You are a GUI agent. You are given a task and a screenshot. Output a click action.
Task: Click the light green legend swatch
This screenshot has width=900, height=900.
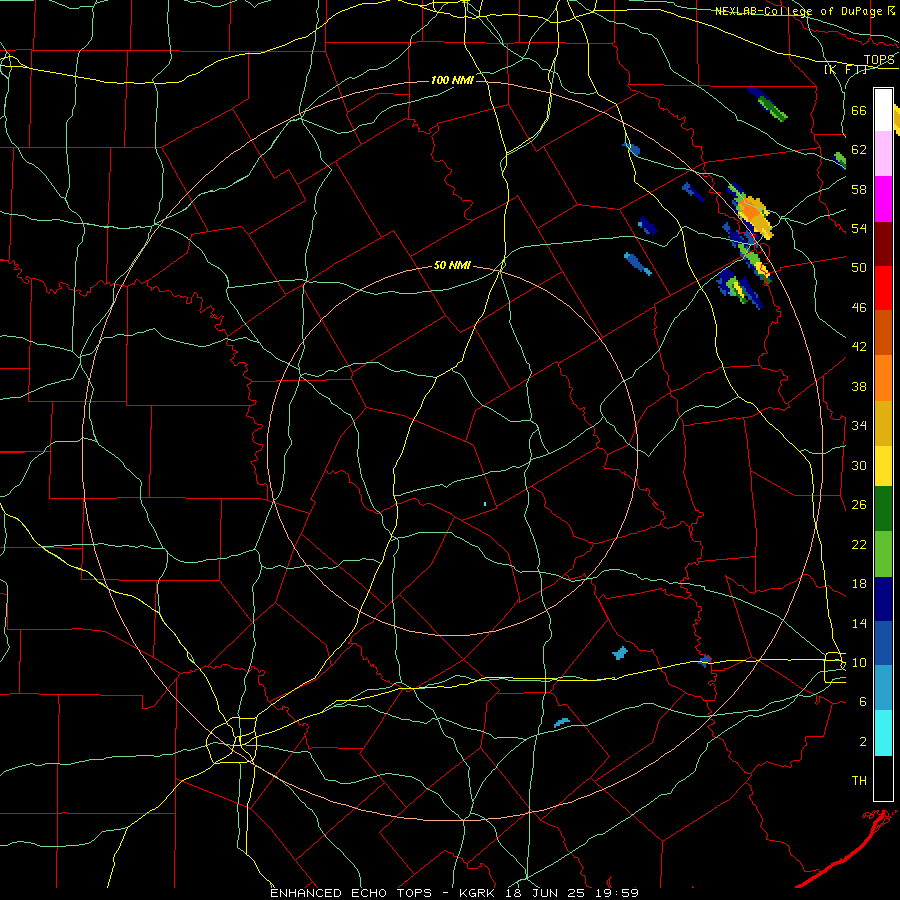[883, 554]
